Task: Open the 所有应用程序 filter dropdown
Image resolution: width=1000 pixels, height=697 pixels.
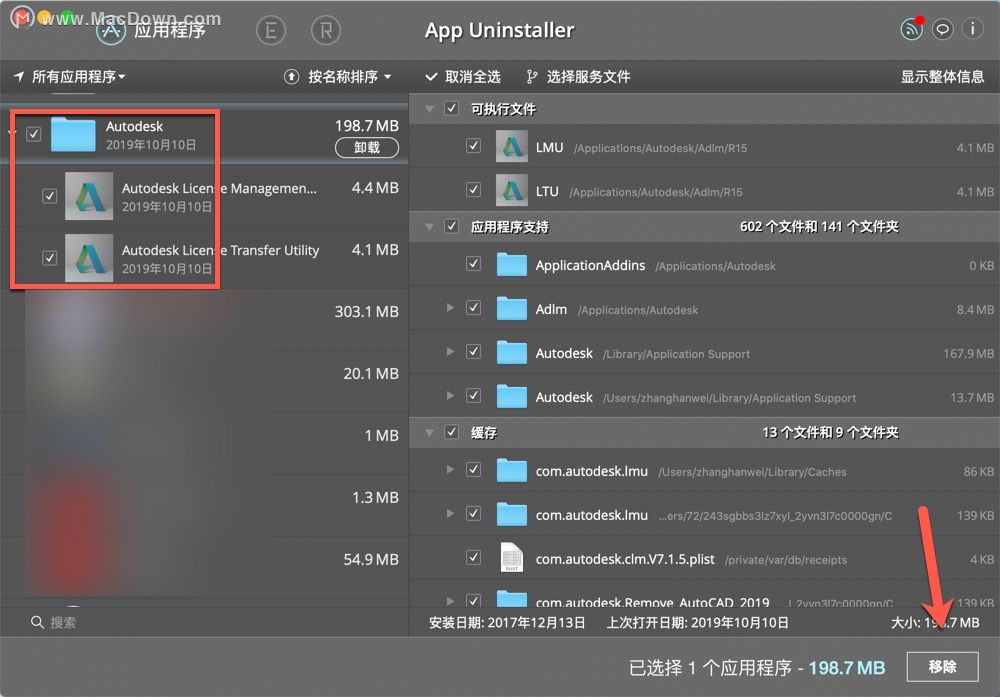Action: [x=70, y=77]
